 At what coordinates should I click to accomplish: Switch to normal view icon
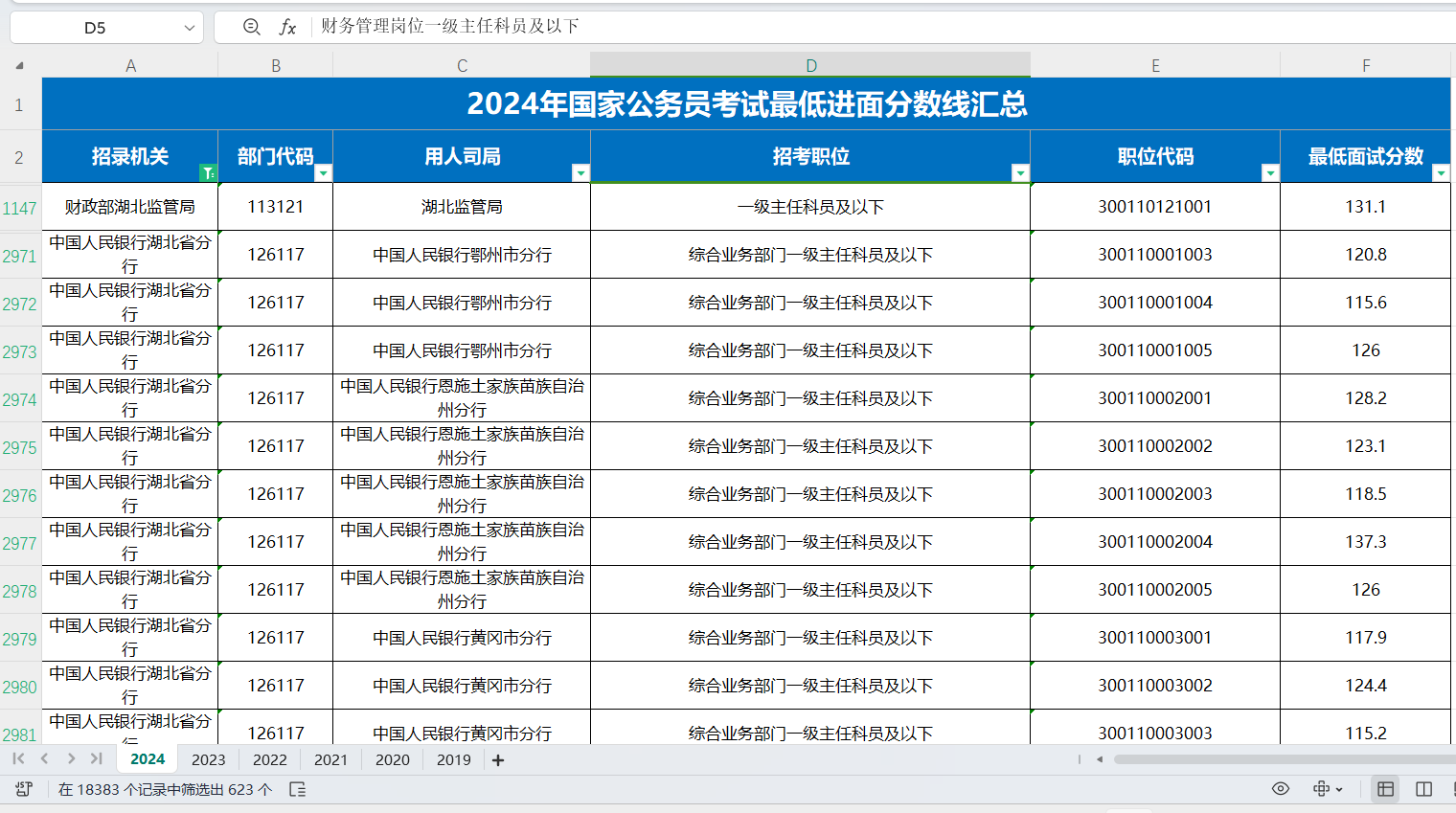1385,789
